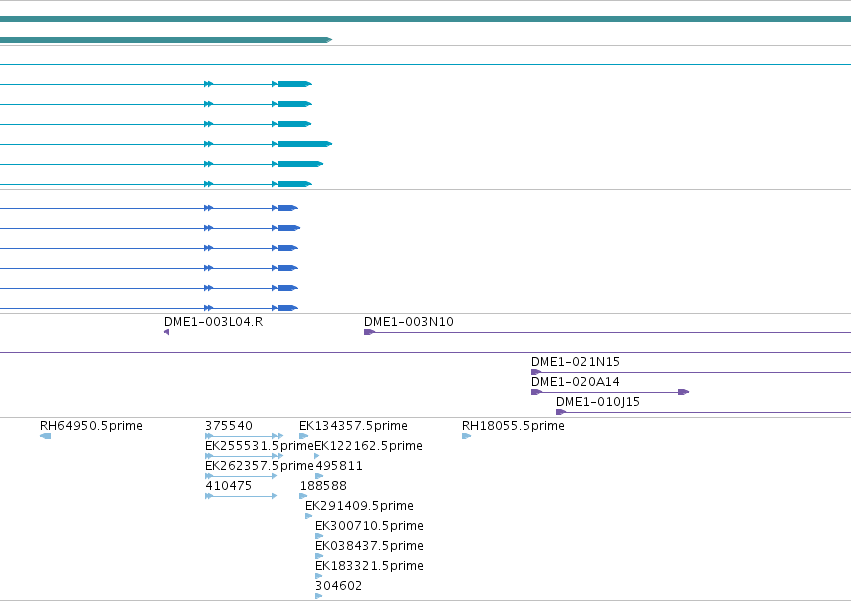Click the 188588 feature label

(x=323, y=486)
